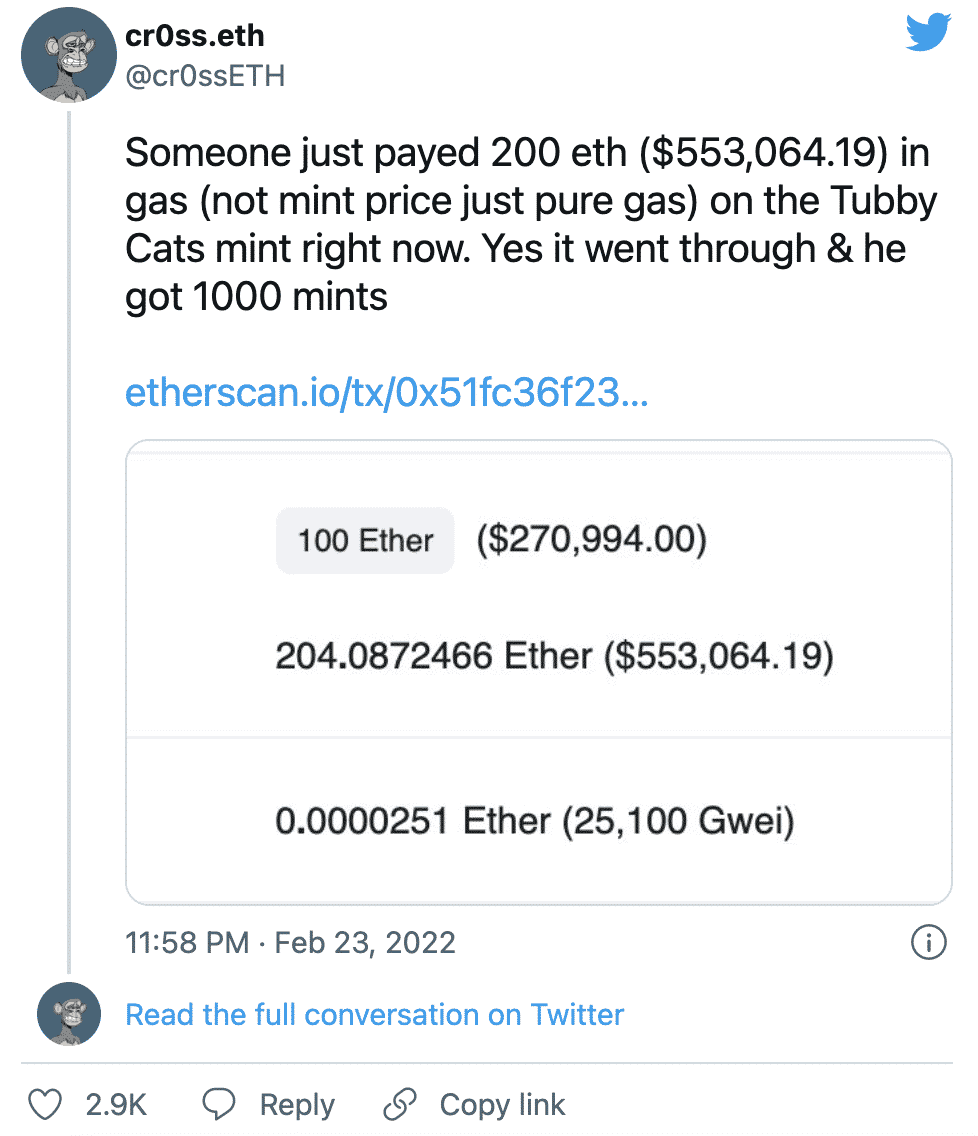Image resolution: width=978 pixels, height=1136 pixels.
Task: Click the Twitter bird logo
Action: coord(929,31)
